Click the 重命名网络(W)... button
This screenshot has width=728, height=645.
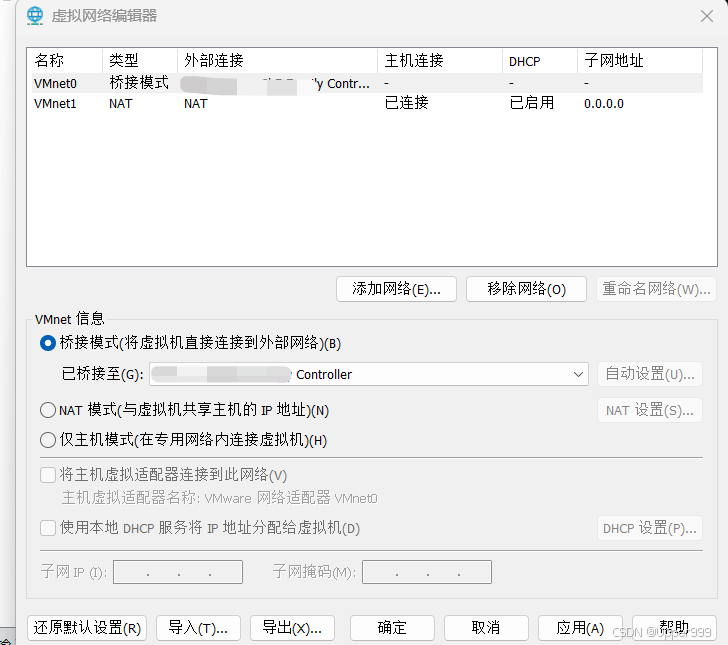pos(656,289)
